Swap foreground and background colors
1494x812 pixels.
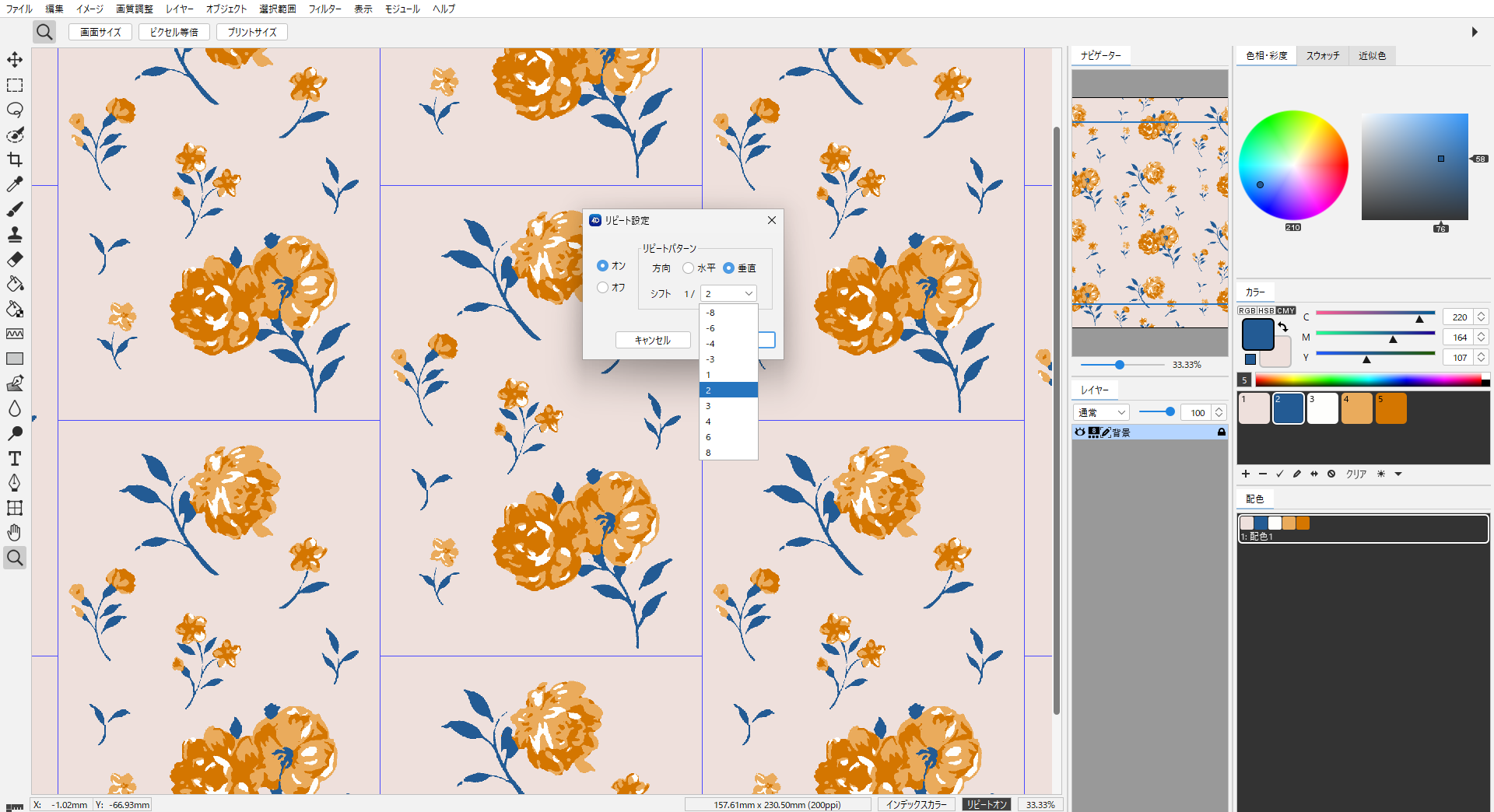[1283, 327]
